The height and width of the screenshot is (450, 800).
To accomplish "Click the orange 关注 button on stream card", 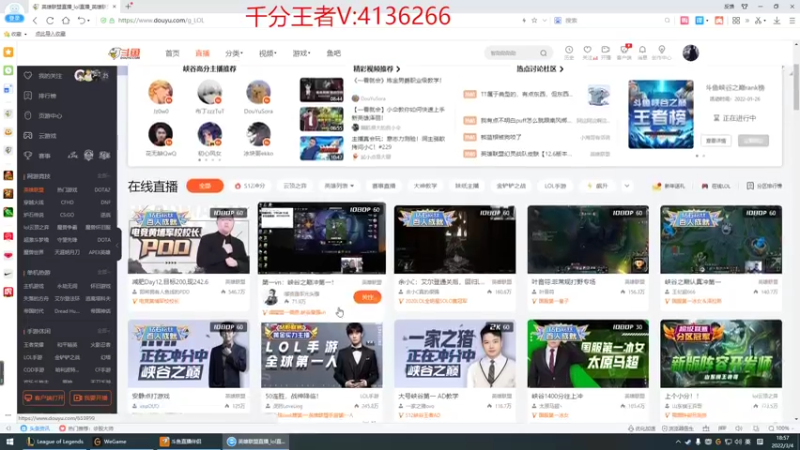I will [x=367, y=297].
